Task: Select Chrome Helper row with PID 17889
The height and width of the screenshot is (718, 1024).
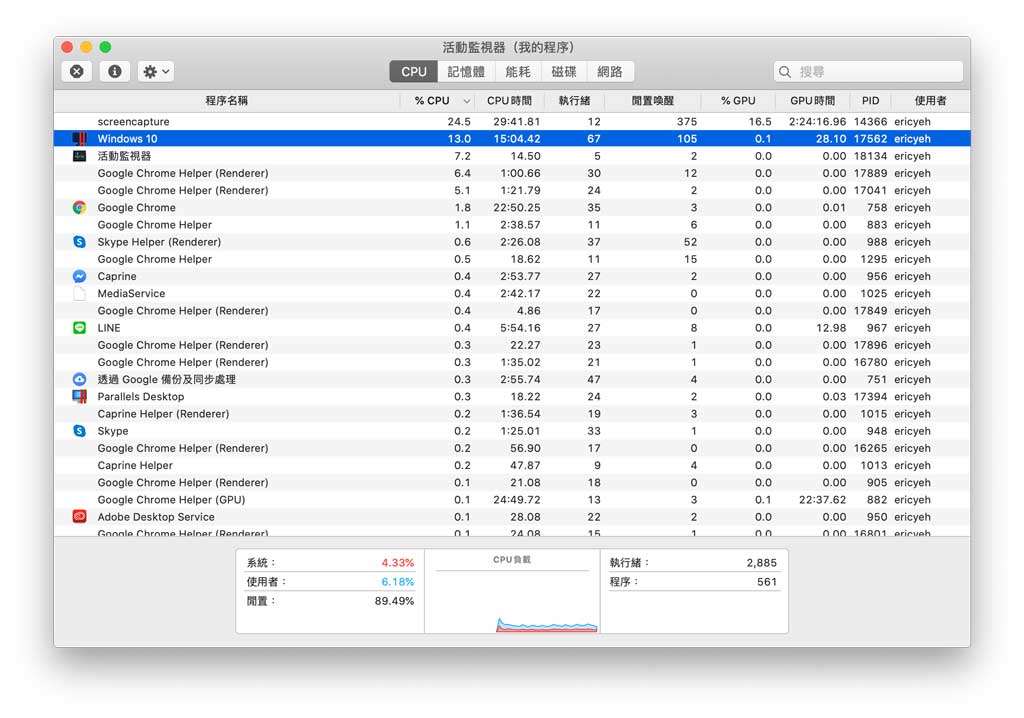Action: 512,173
